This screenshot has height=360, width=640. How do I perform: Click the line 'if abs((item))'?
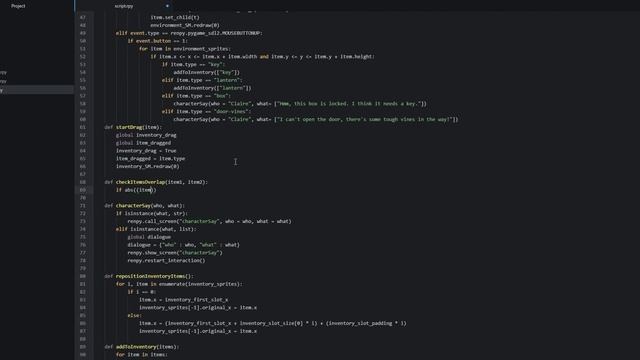pyautogui.click(x=136, y=190)
